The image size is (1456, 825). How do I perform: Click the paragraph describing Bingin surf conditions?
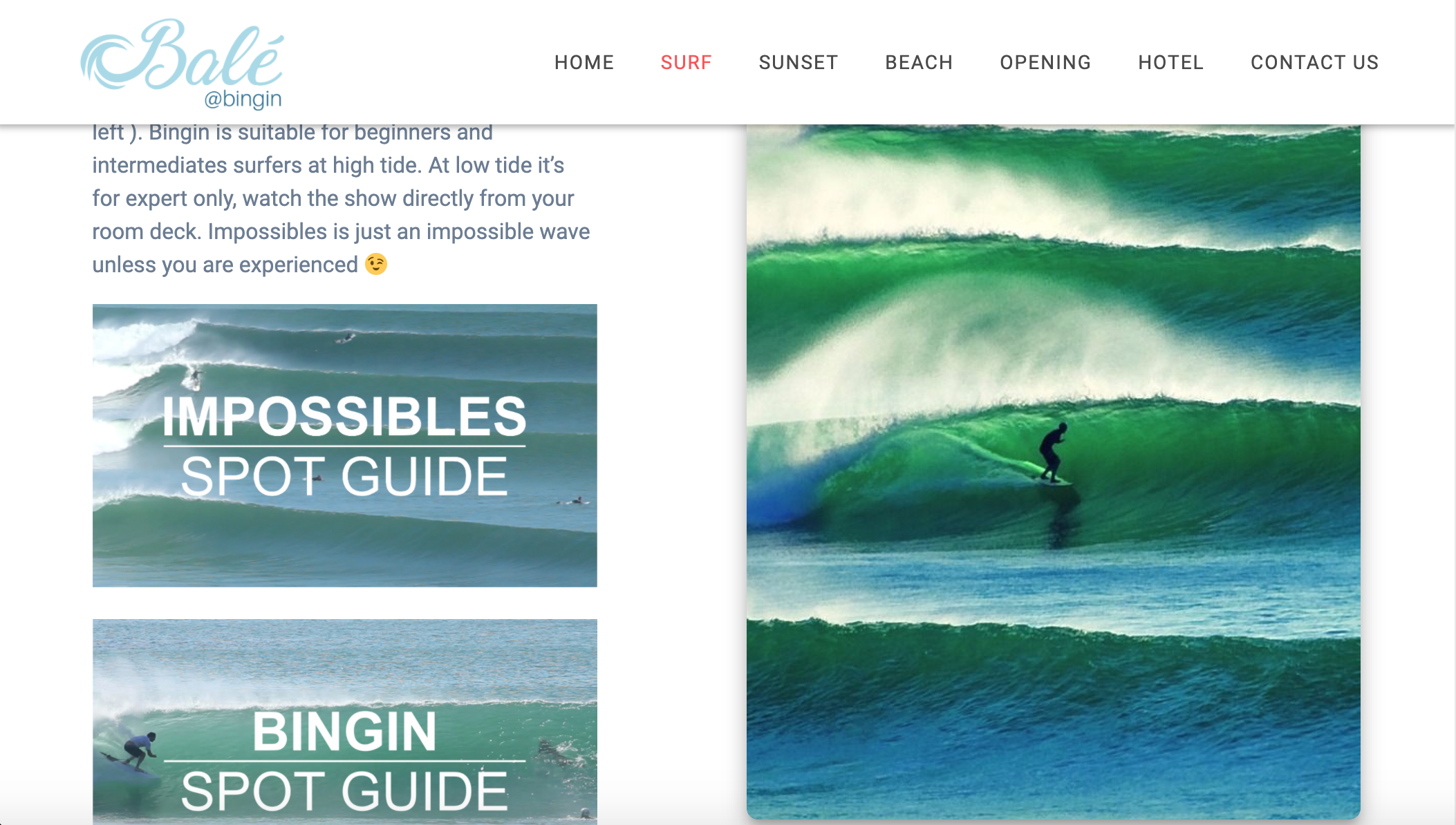(341, 198)
